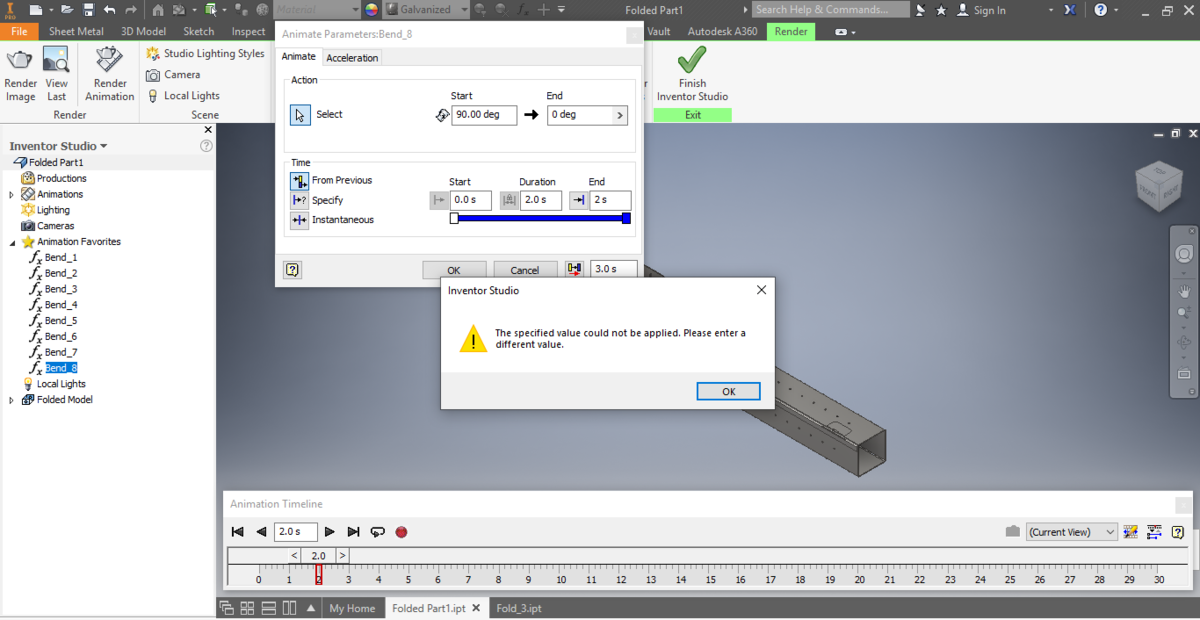The image size is (1200, 620).
Task: Close the Inventor Studio warning dialog with X
Action: 761,290
